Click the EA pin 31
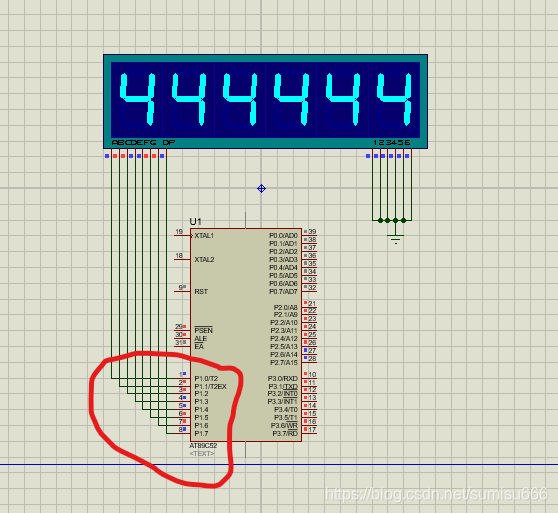This screenshot has height=513, width=558. 183,343
